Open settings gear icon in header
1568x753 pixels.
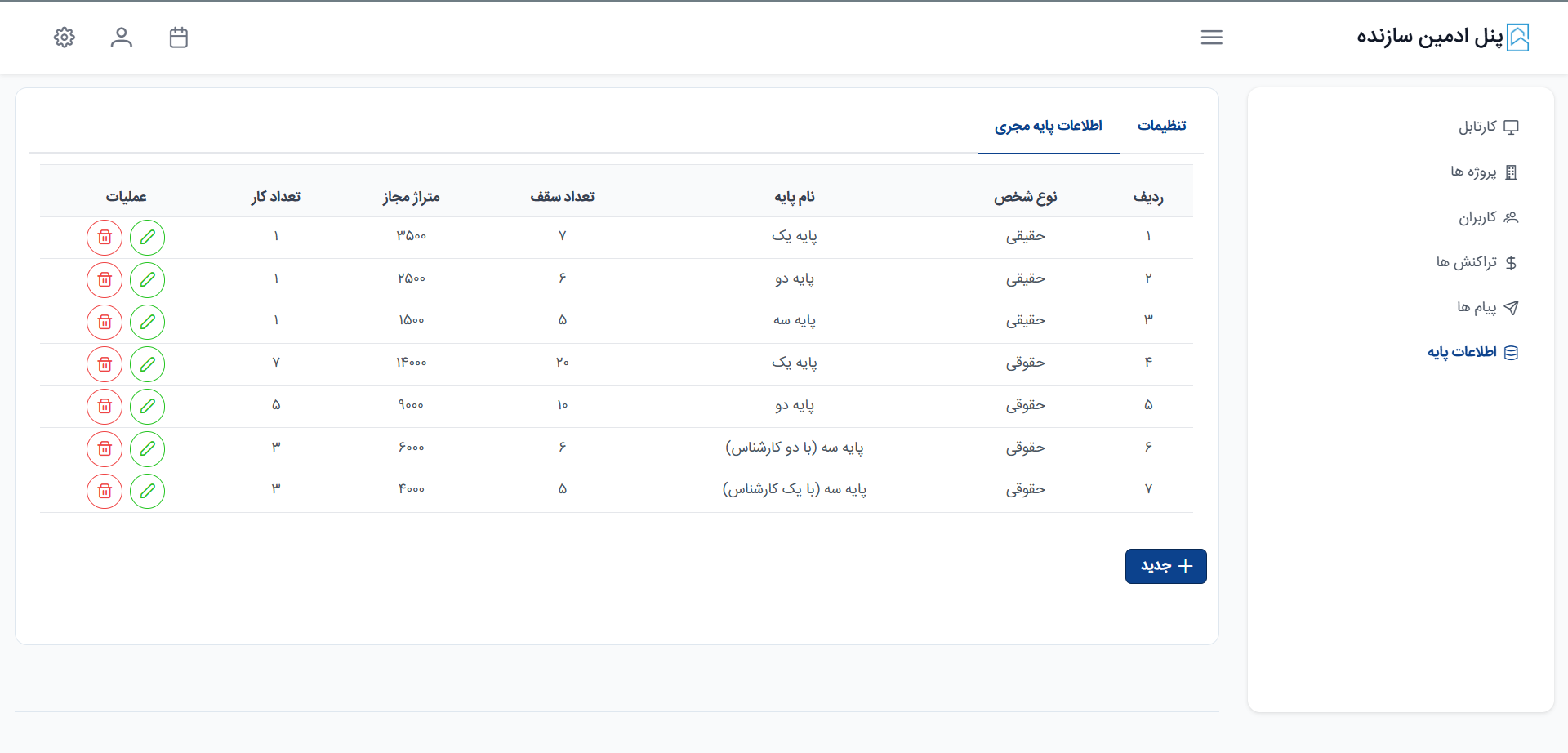[65, 38]
